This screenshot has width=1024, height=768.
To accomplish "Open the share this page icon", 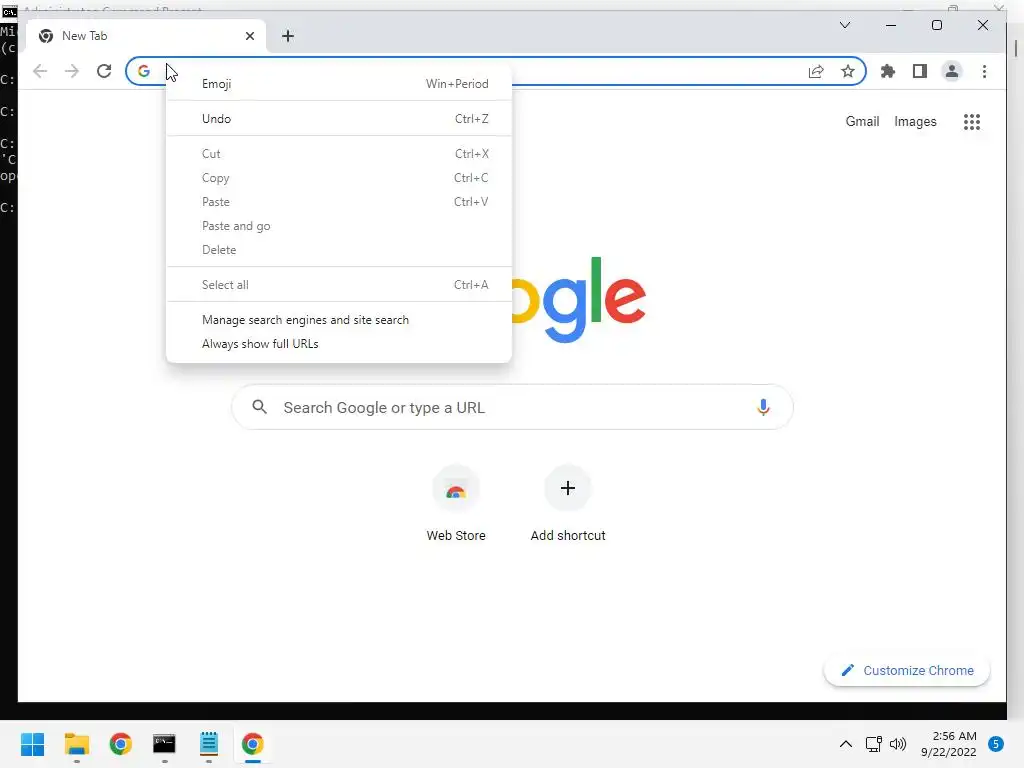I will (x=816, y=71).
